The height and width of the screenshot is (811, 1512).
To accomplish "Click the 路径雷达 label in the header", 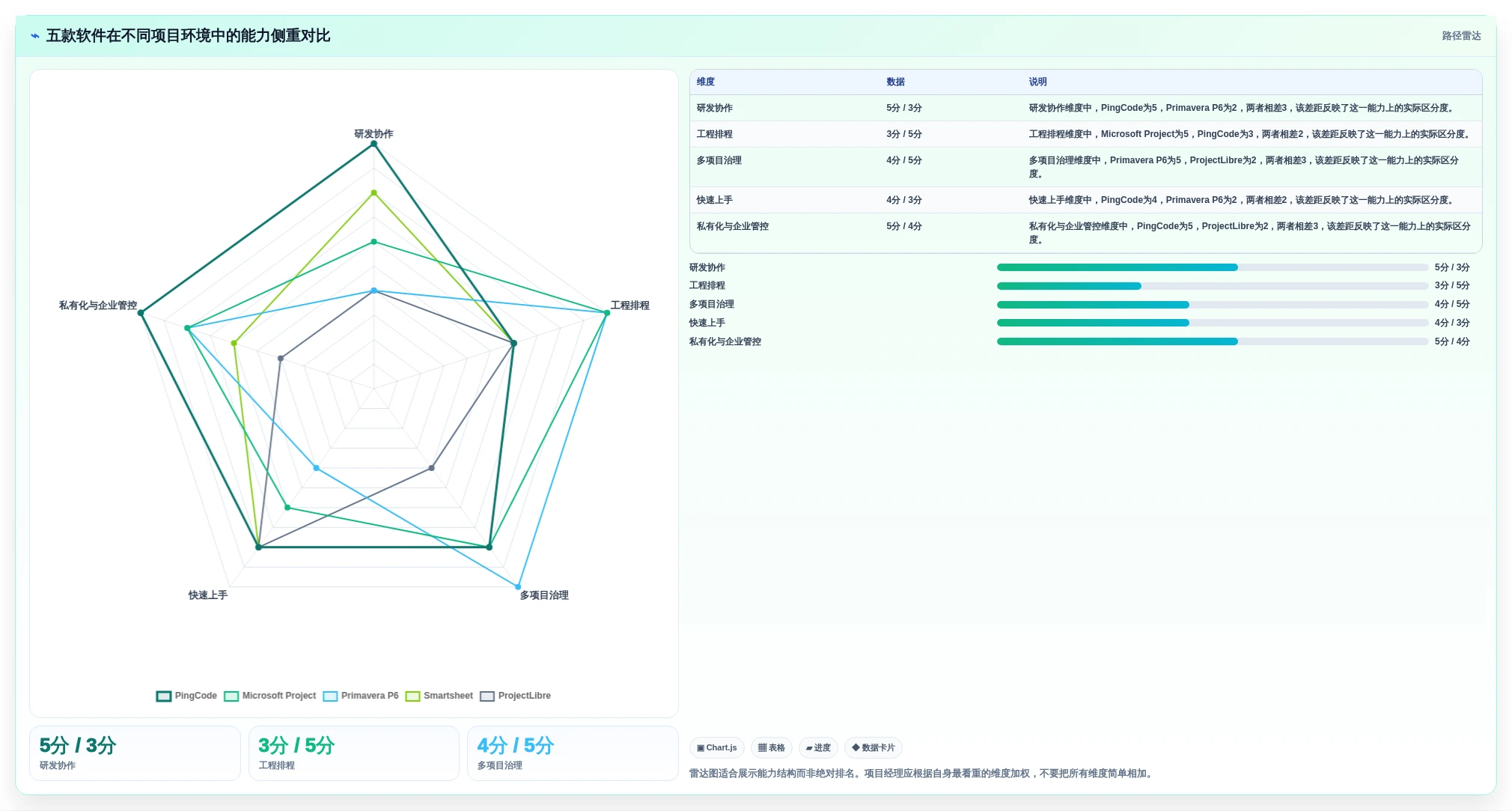I will point(1461,36).
